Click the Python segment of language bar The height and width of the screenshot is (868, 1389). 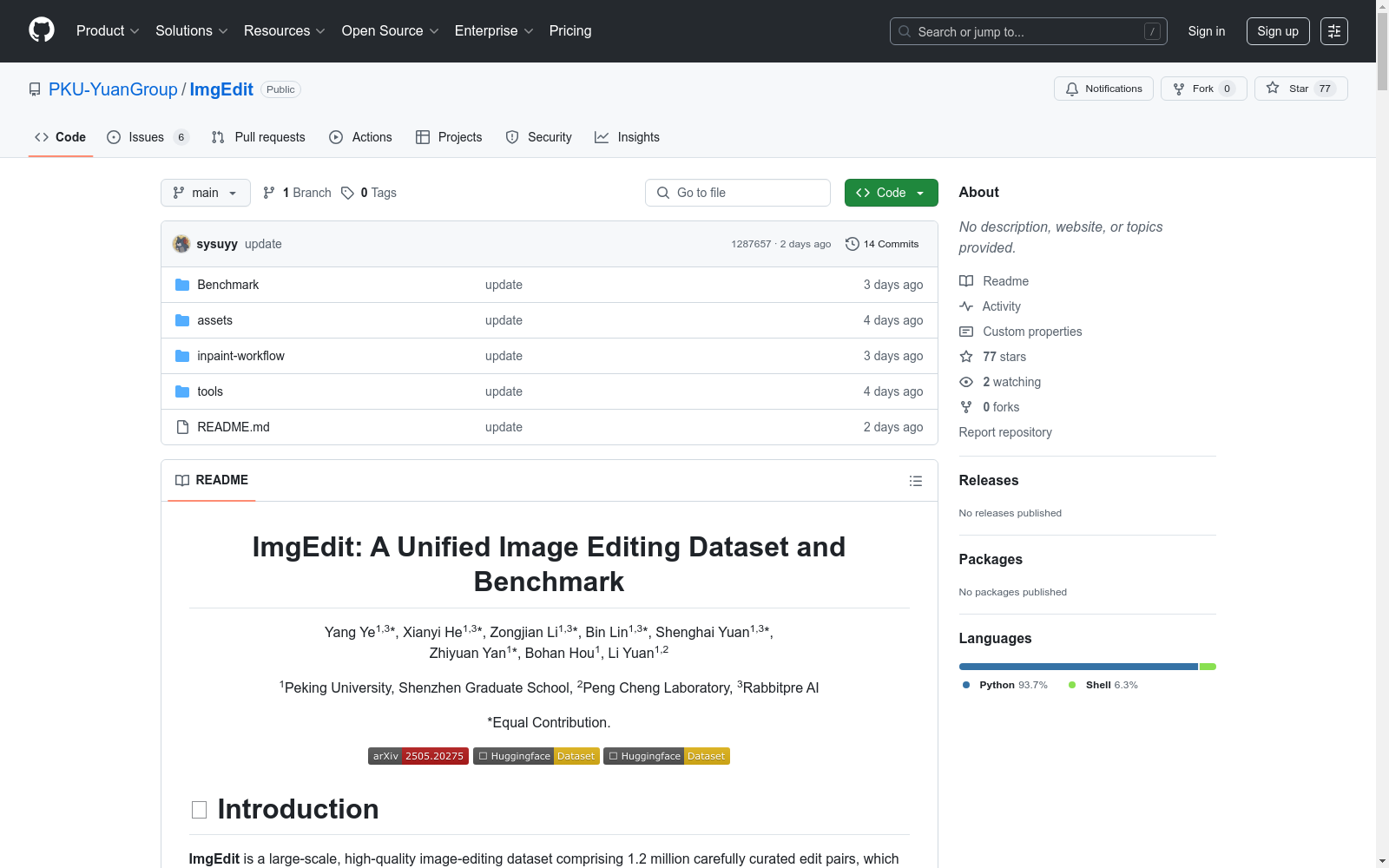pos(1078,667)
